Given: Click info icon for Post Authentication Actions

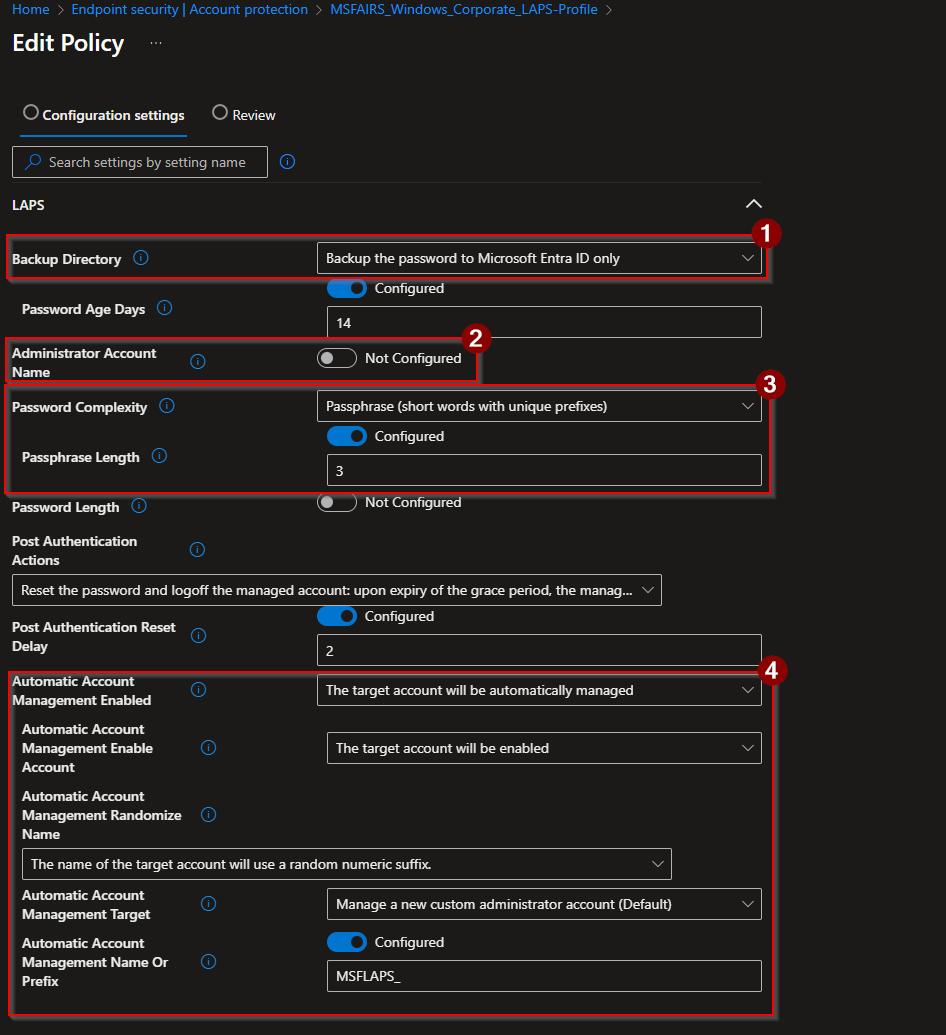Looking at the screenshot, I should pyautogui.click(x=198, y=550).
